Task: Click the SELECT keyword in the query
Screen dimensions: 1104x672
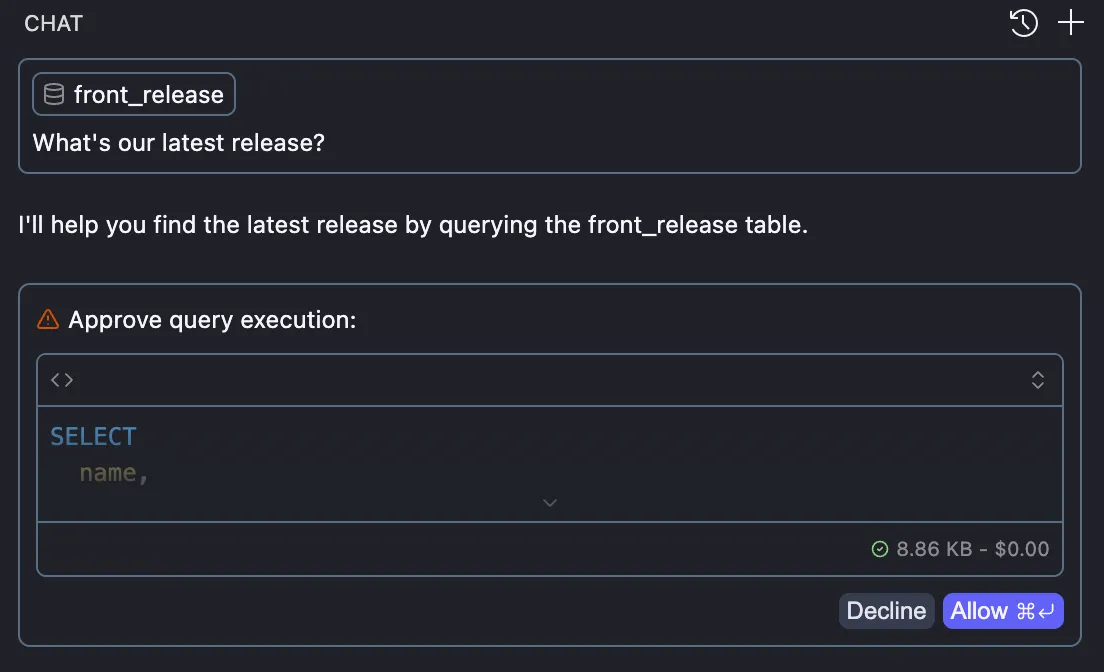Action: pyautogui.click(x=93, y=437)
